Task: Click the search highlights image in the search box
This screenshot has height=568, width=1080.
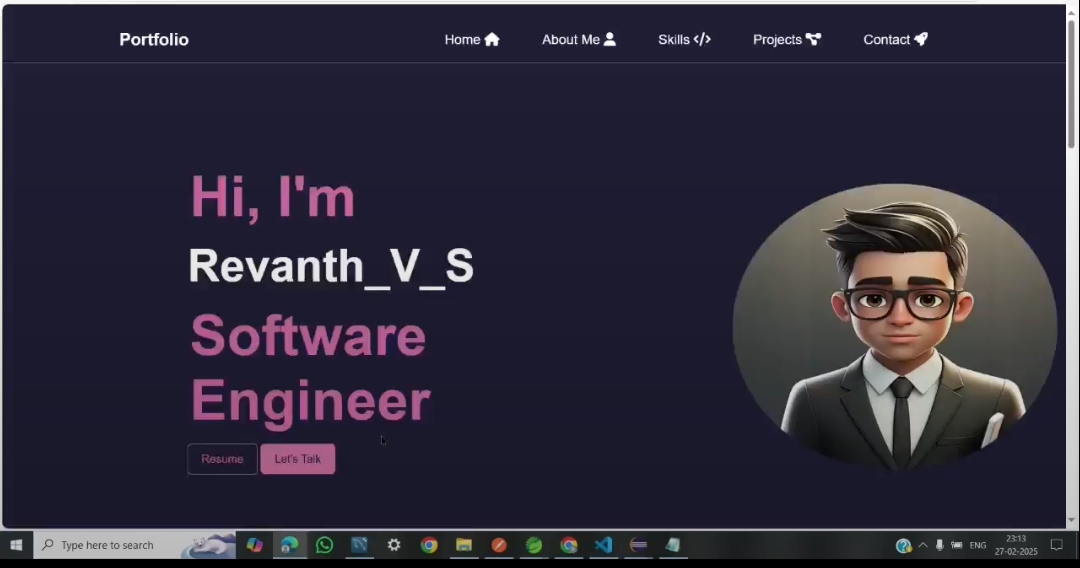Action: pos(209,545)
